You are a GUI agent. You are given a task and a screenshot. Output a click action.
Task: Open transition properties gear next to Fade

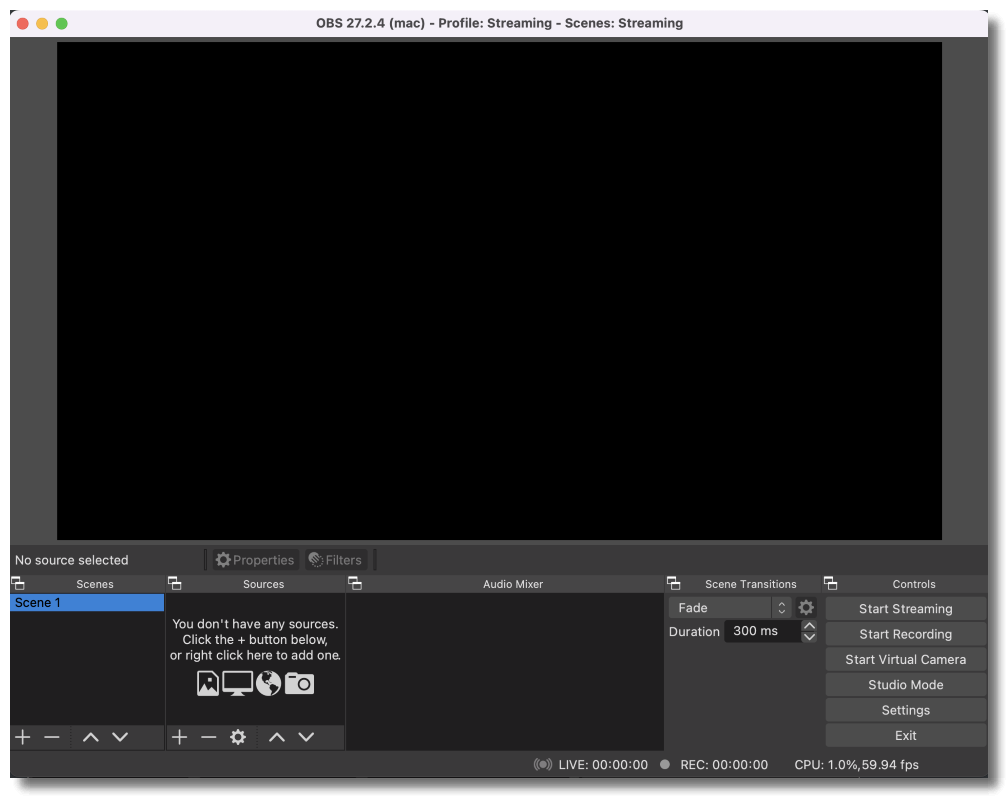click(x=806, y=607)
